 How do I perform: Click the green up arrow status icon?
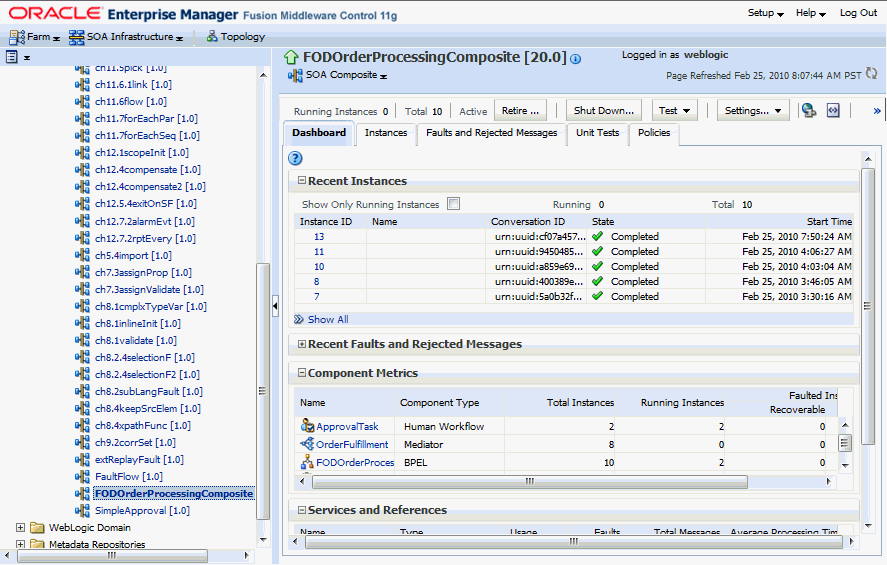point(291,57)
